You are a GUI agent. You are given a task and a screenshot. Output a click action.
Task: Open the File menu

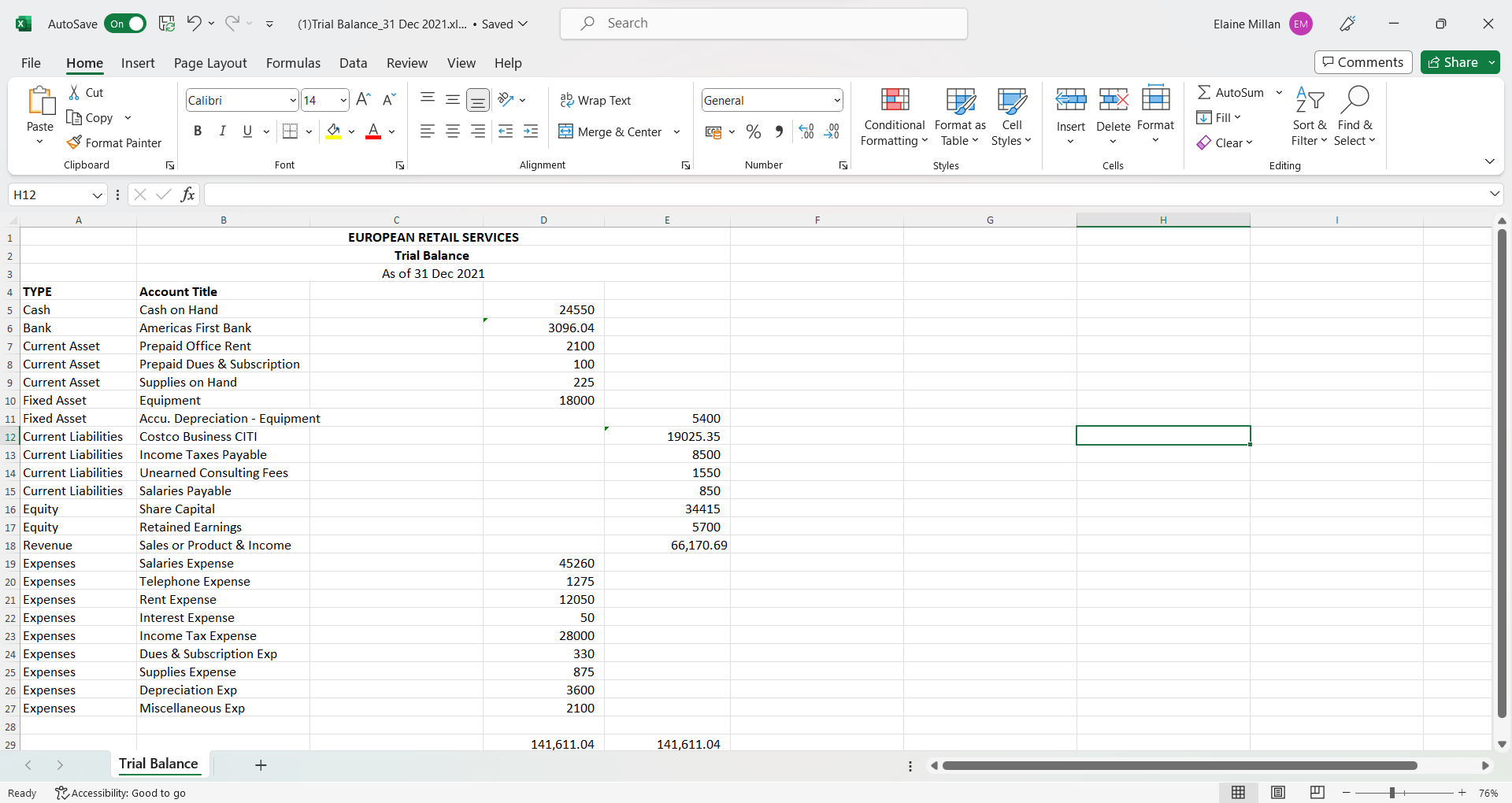tap(31, 63)
